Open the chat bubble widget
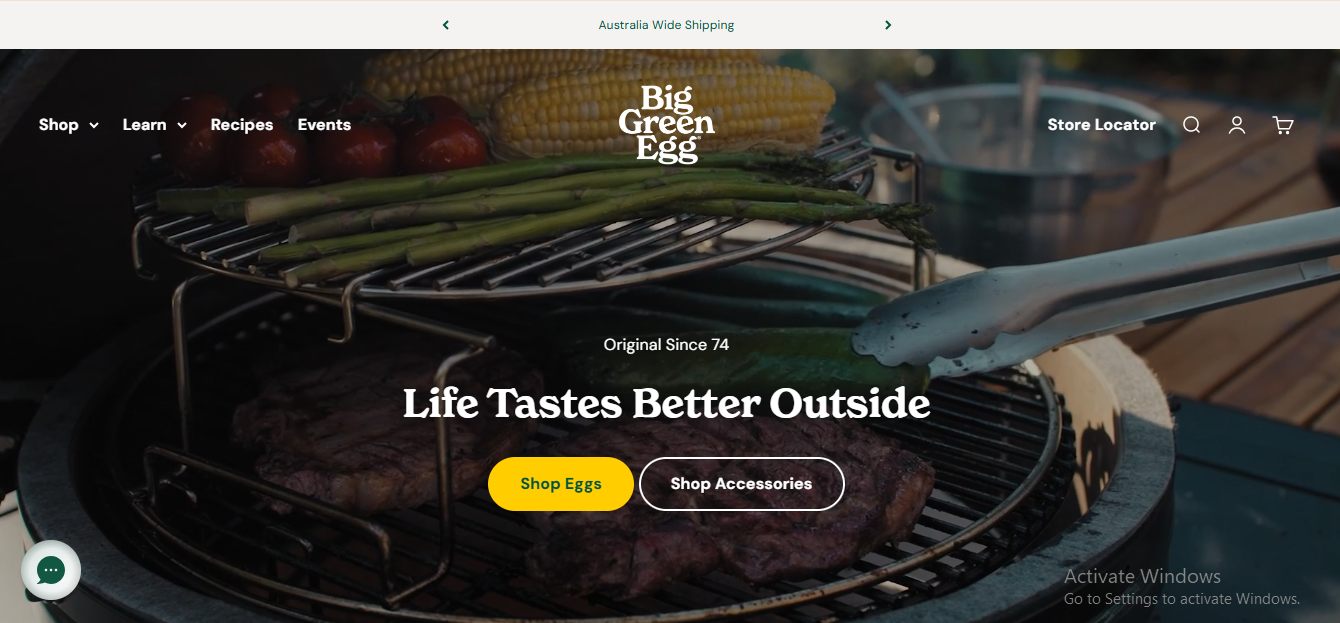 (x=51, y=570)
